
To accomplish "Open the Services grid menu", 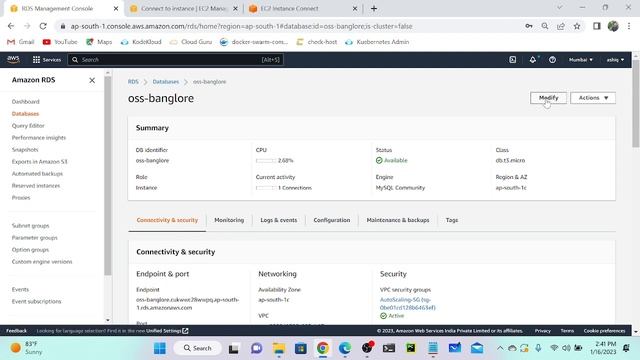I will point(47,60).
